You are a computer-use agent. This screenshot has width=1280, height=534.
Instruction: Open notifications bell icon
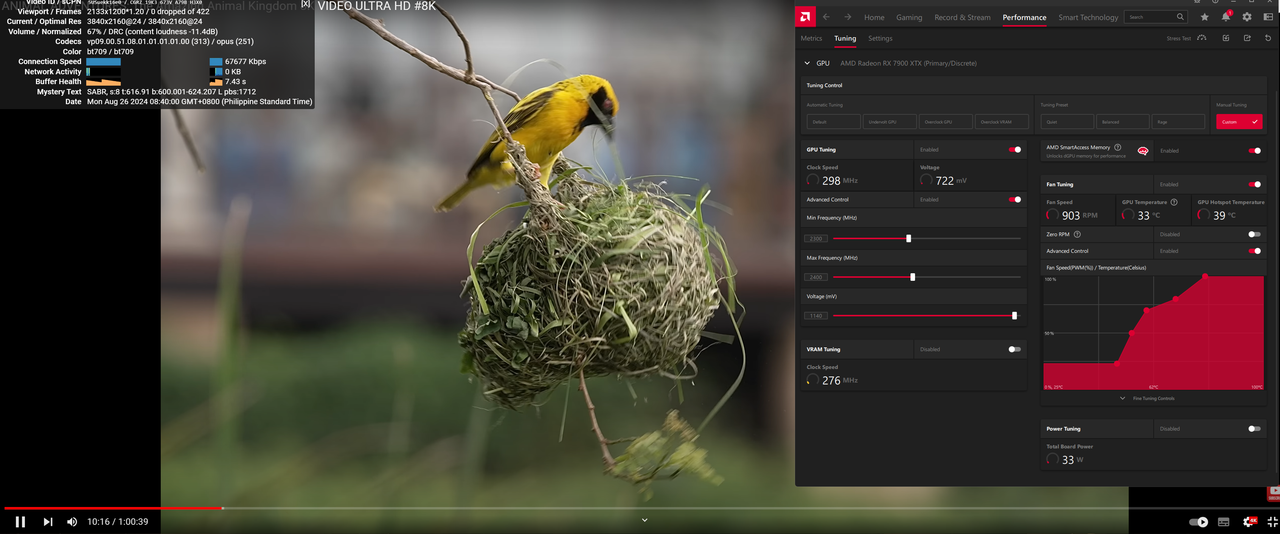tap(1226, 17)
